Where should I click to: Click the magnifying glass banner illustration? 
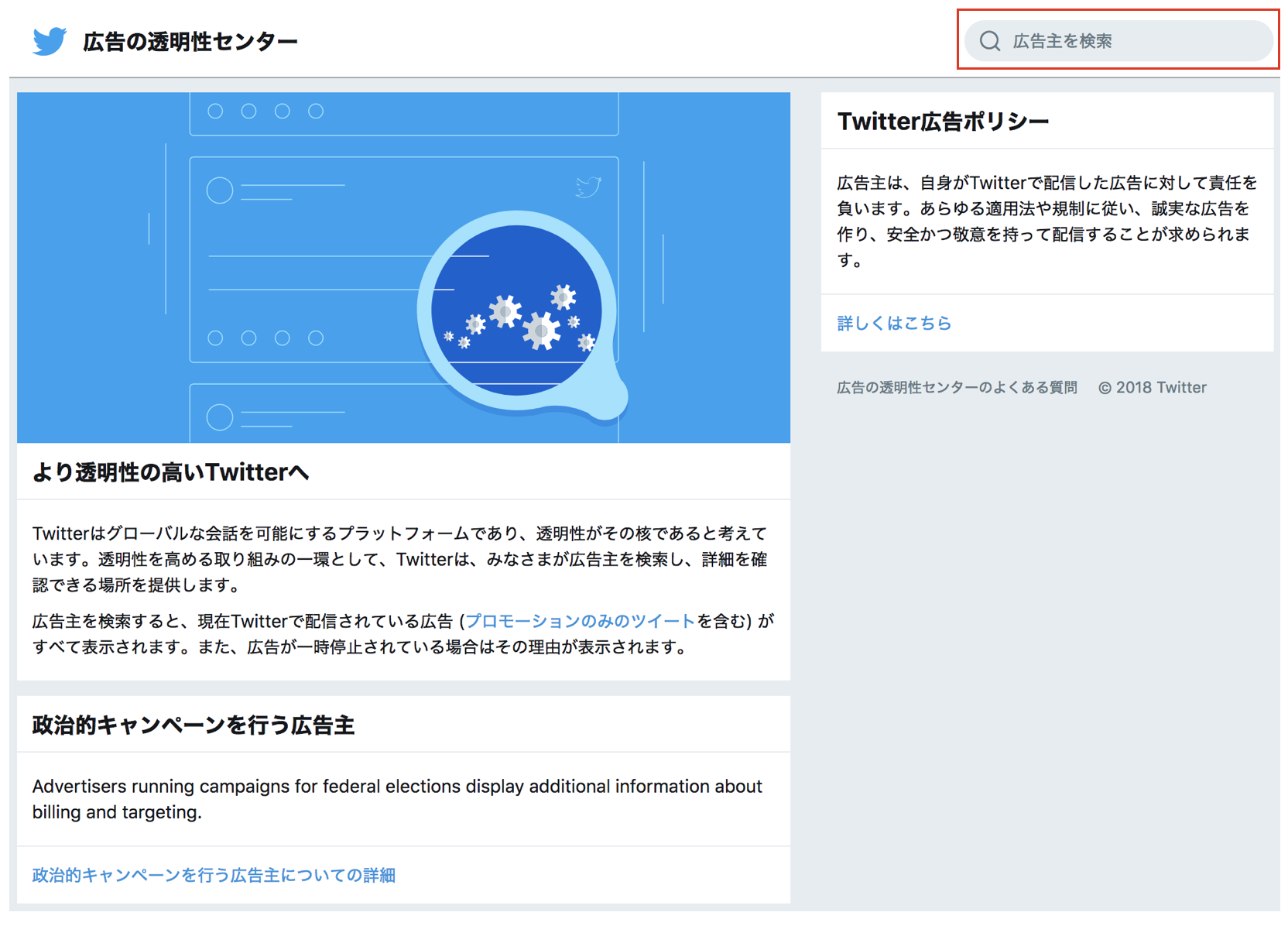[x=403, y=268]
